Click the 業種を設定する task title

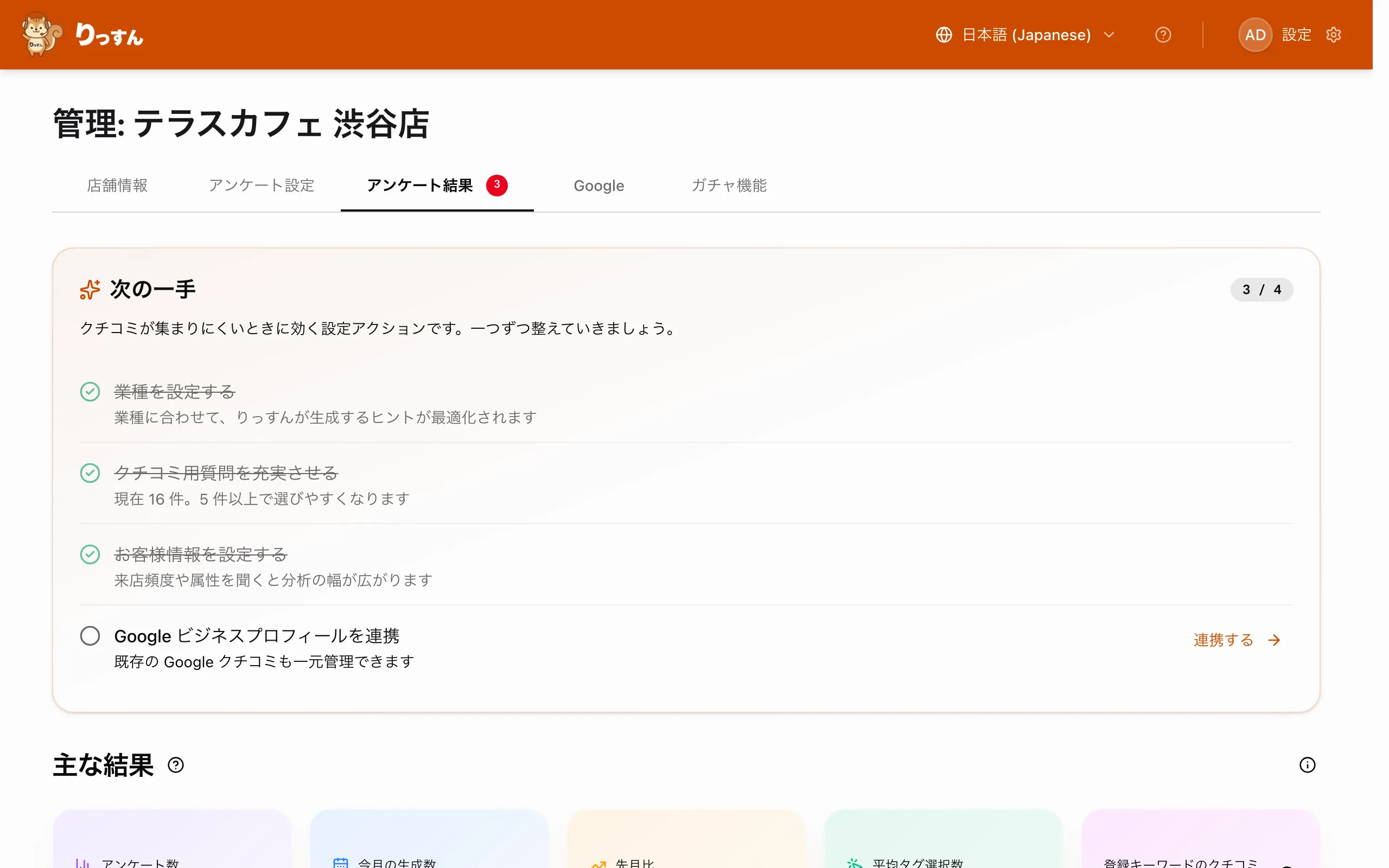pyautogui.click(x=175, y=392)
